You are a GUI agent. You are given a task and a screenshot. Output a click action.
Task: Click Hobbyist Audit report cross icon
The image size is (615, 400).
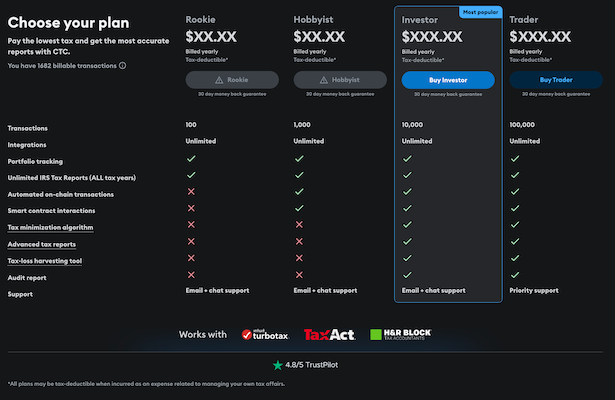point(299,275)
